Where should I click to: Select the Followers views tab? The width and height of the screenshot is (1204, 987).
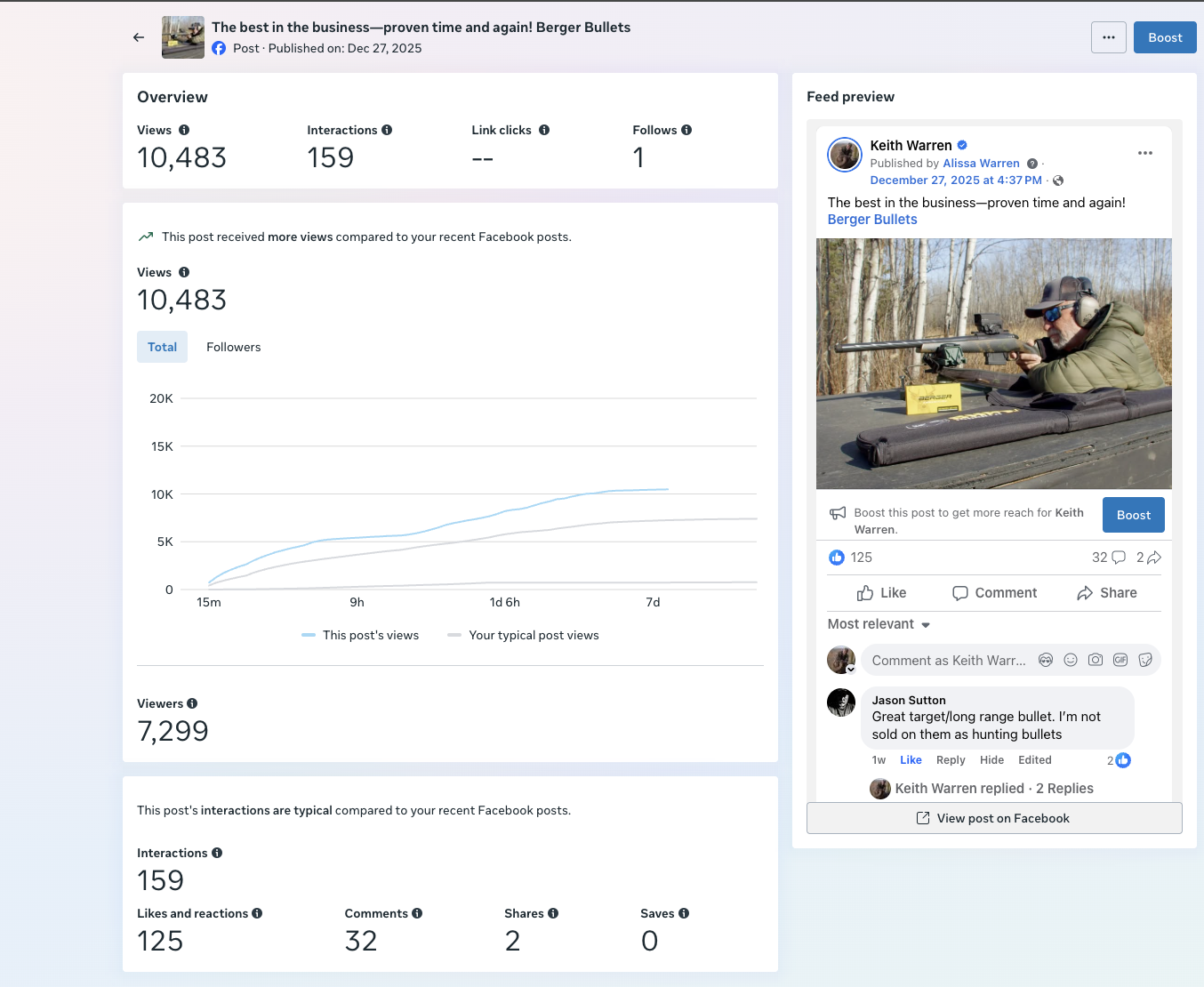click(234, 347)
